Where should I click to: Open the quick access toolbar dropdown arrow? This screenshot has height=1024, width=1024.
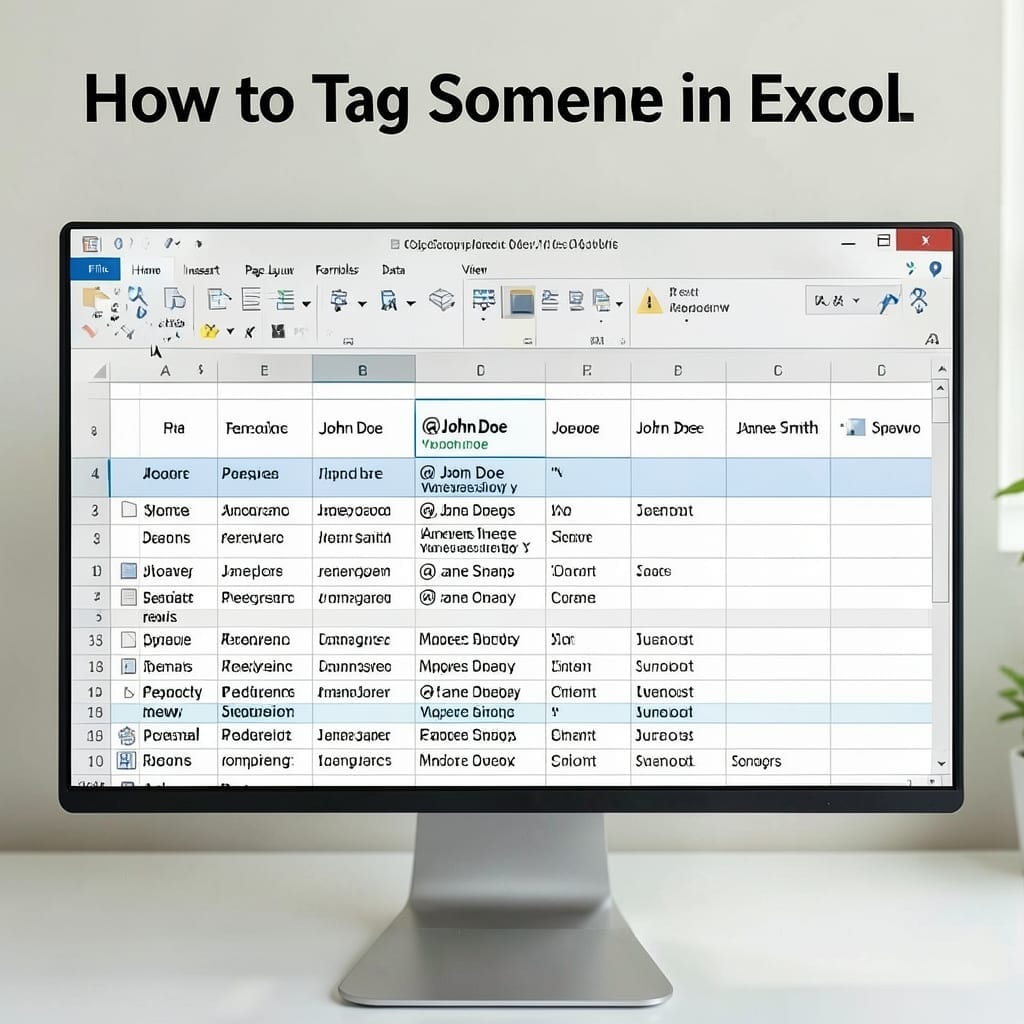tap(199, 244)
